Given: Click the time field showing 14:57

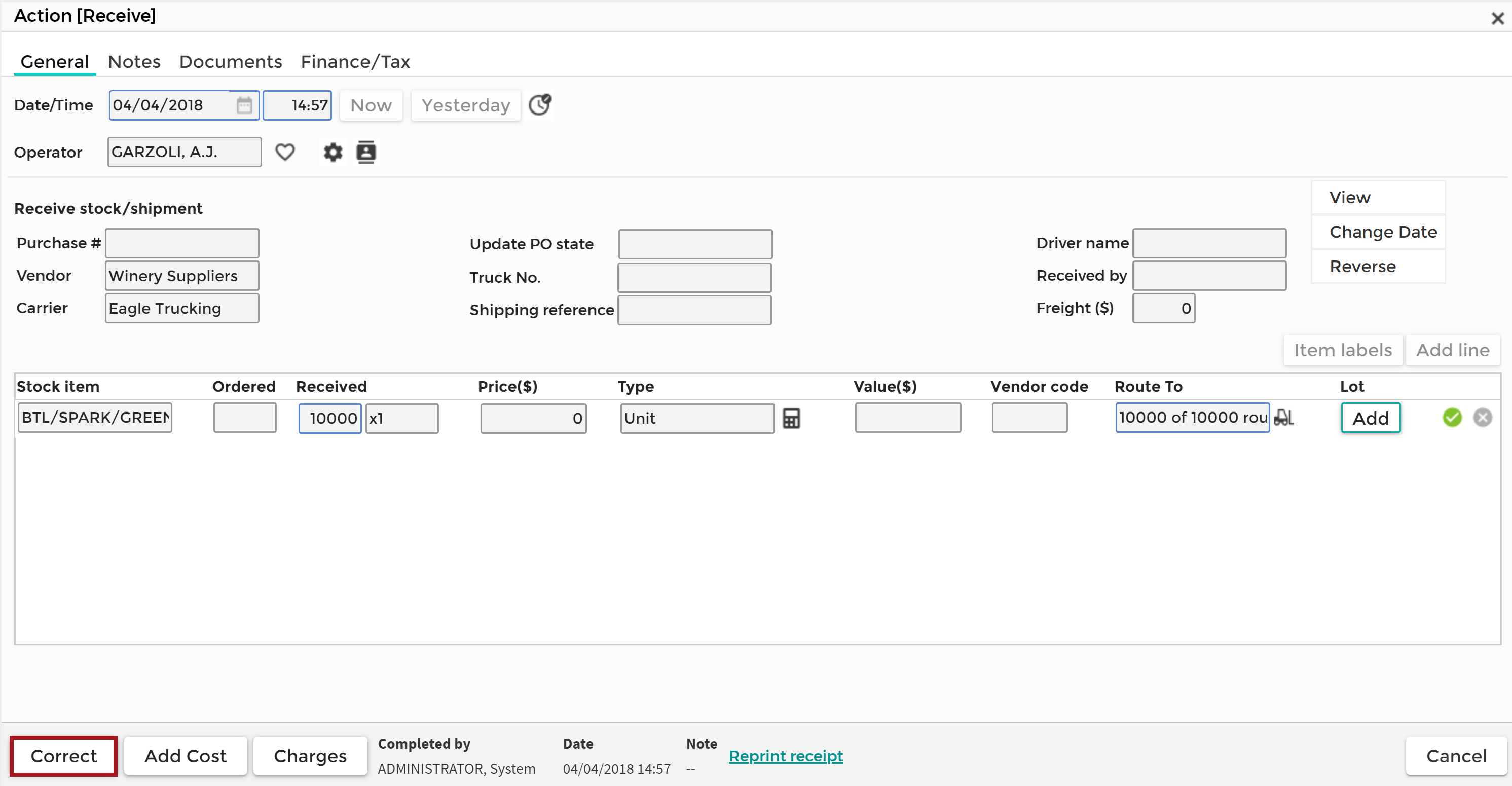Looking at the screenshot, I should pos(297,105).
